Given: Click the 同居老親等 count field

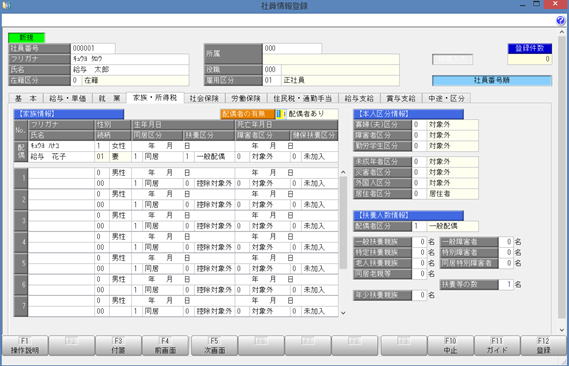Looking at the screenshot, I should [x=419, y=274].
